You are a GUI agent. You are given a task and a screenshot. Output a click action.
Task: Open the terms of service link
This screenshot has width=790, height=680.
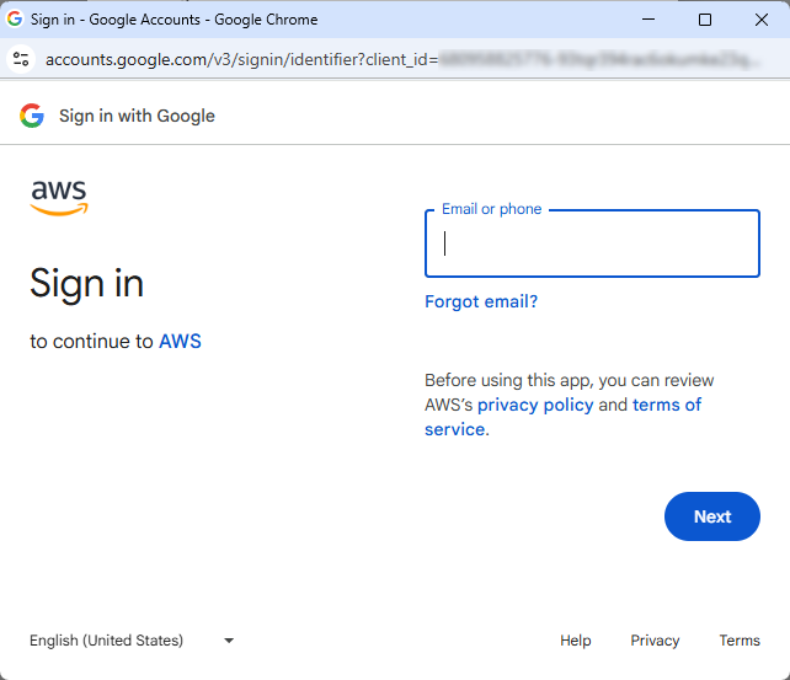tap(666, 405)
